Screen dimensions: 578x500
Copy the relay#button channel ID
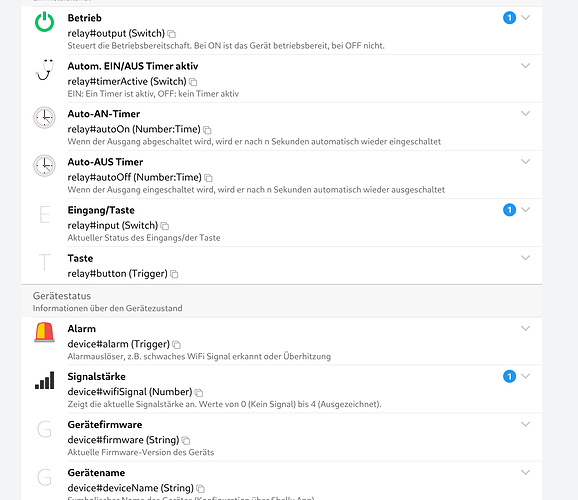tap(174, 274)
